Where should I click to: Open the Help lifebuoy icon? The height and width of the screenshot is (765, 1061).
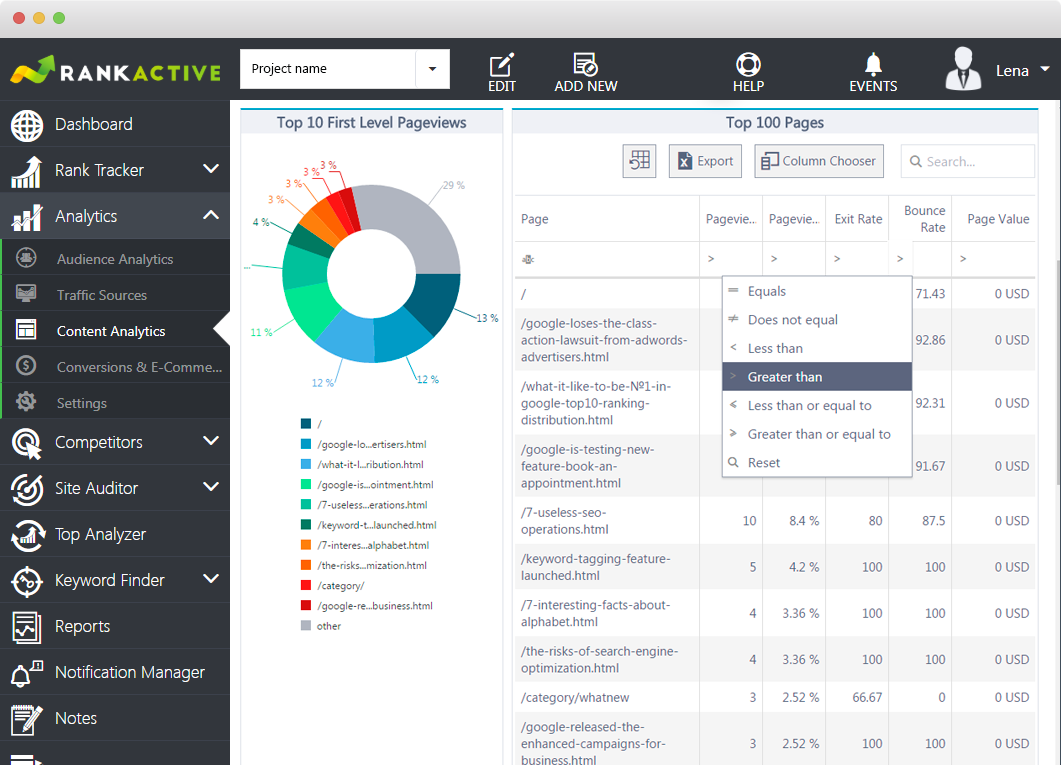click(748, 64)
